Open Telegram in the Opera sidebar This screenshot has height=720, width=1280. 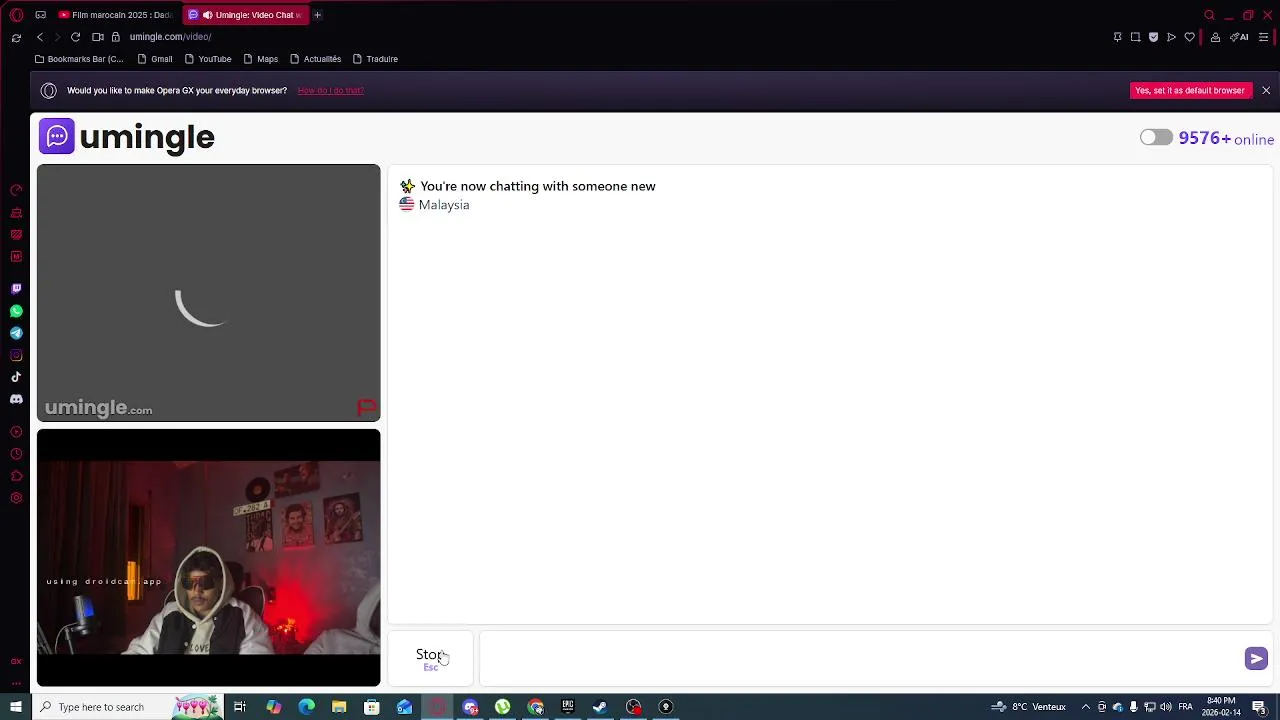(x=16, y=333)
